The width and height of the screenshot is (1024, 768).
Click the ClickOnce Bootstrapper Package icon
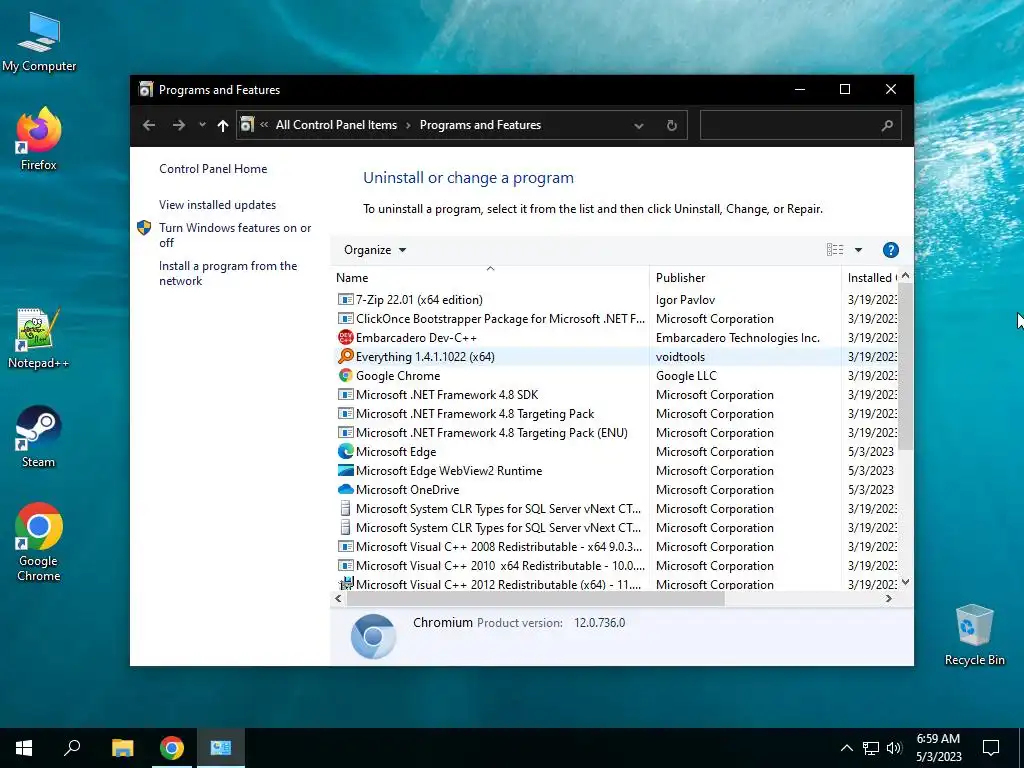345,319
